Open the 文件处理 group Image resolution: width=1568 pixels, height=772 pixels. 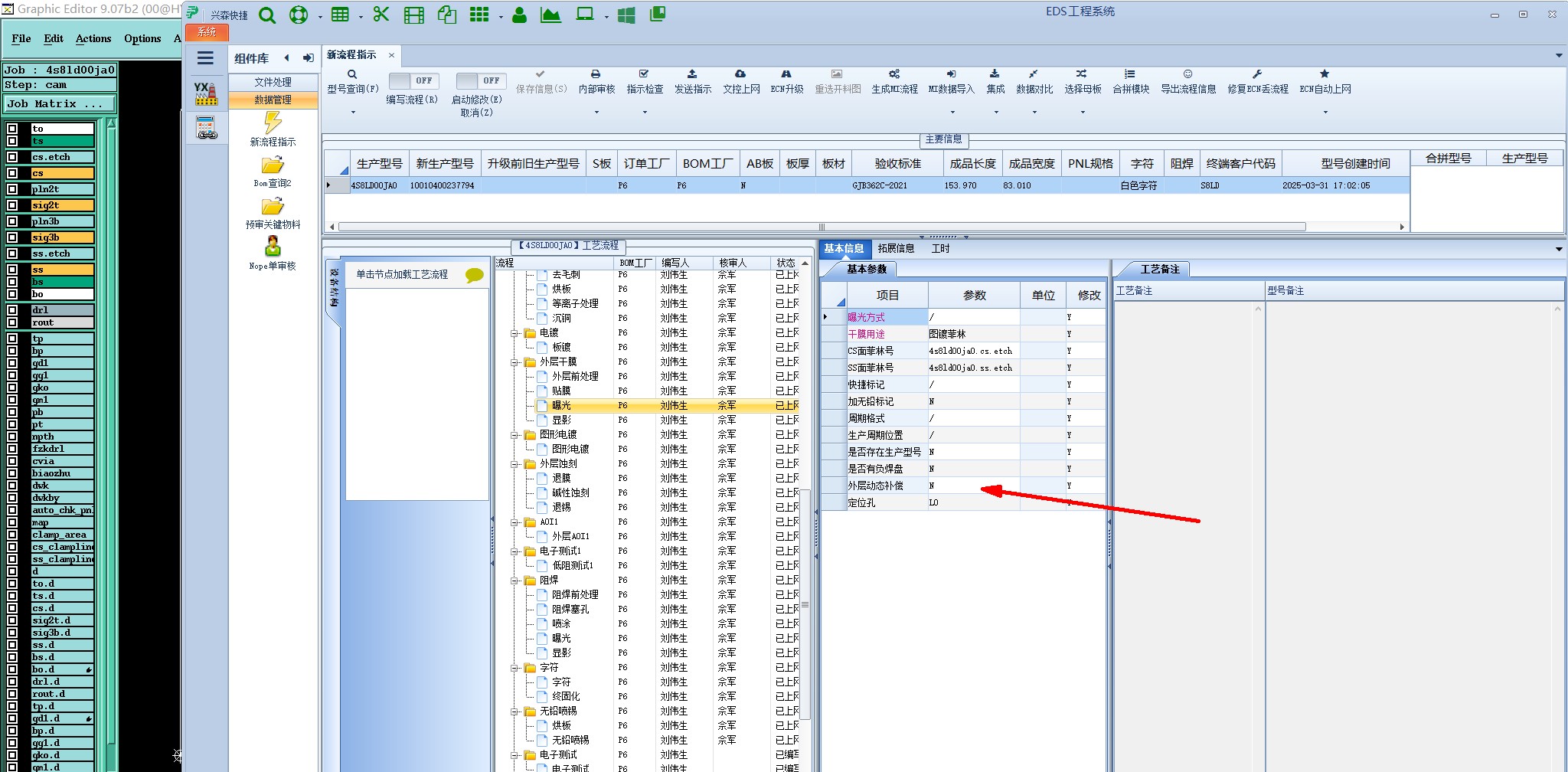tap(273, 82)
